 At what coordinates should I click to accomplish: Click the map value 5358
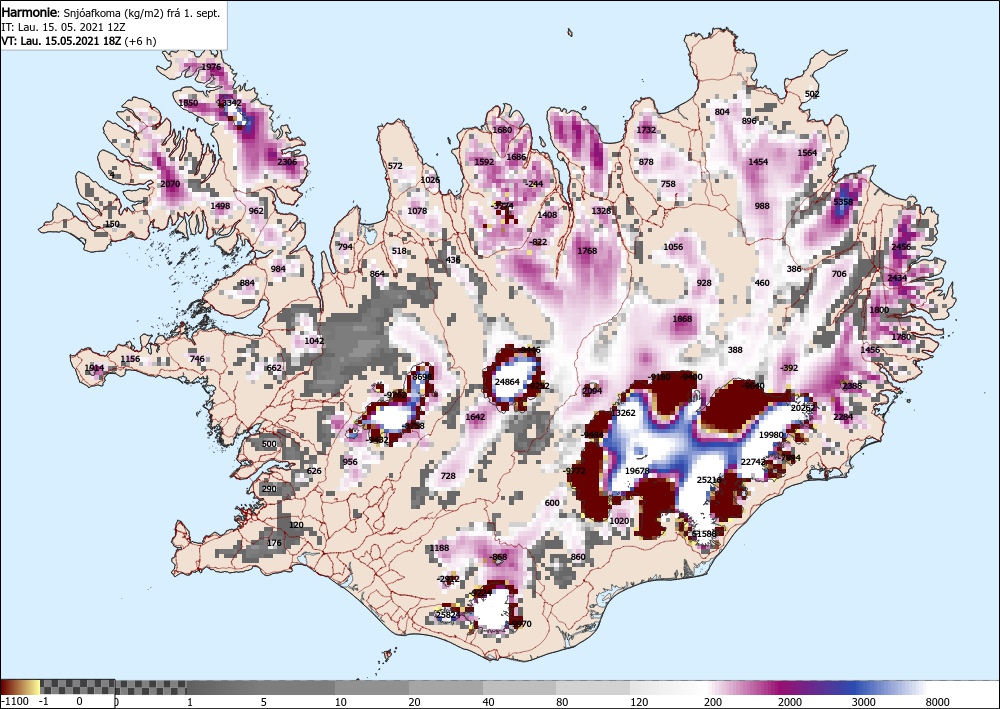coord(843,202)
